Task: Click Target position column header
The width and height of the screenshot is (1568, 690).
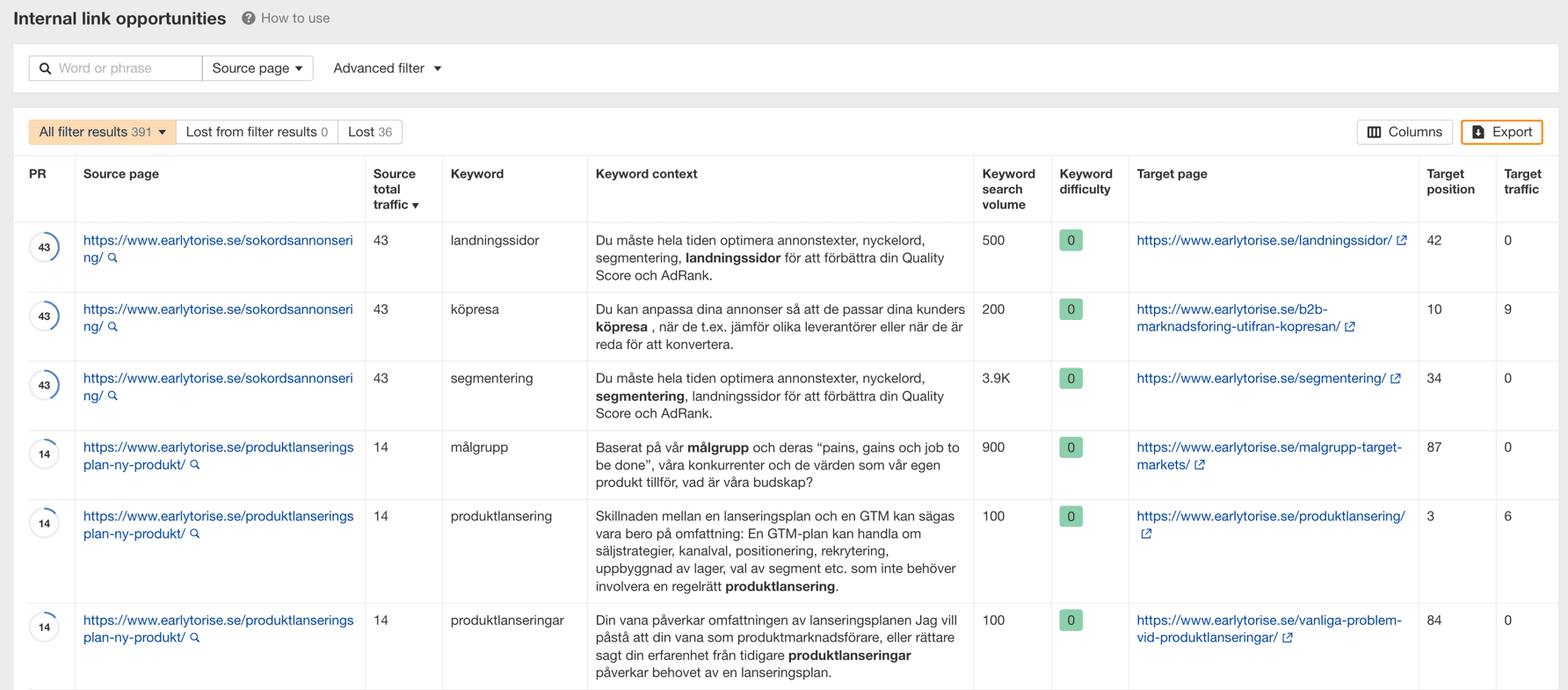Action: (x=1450, y=182)
